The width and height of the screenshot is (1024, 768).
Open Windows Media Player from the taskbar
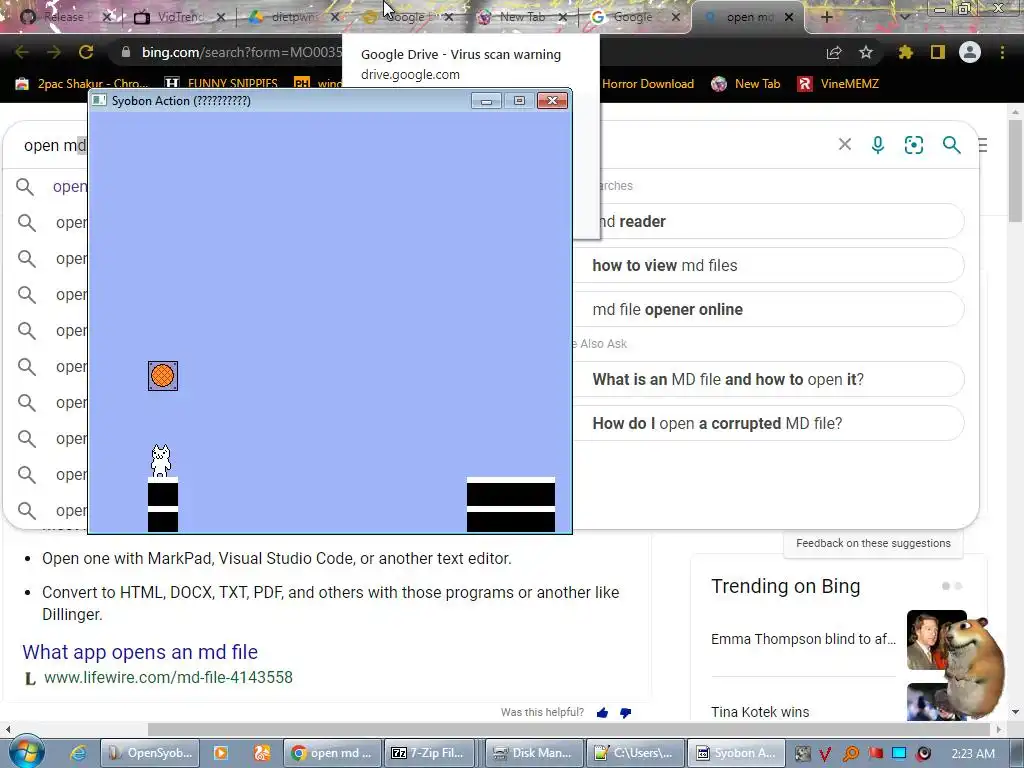(221, 753)
